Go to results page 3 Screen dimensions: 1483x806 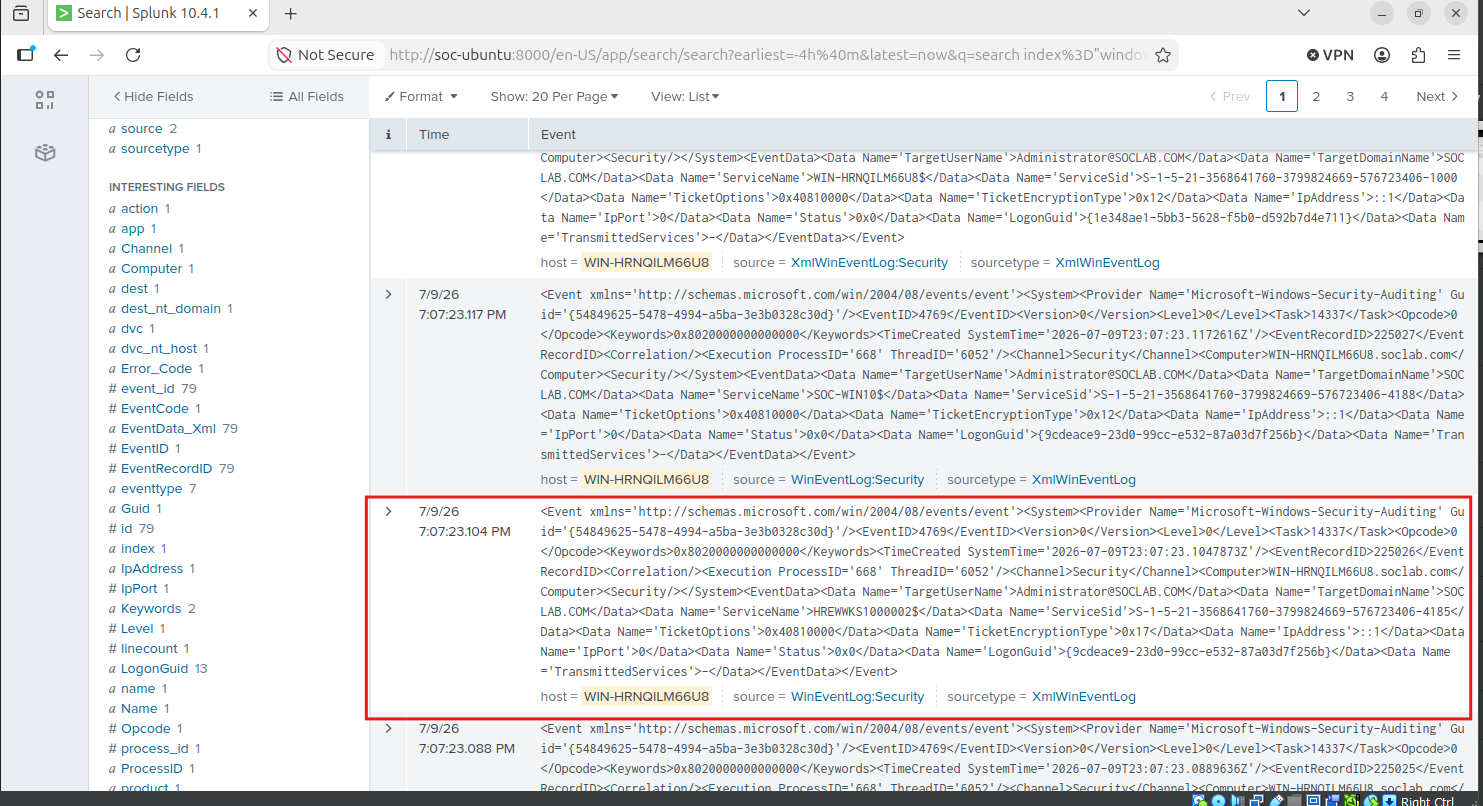pos(1350,96)
